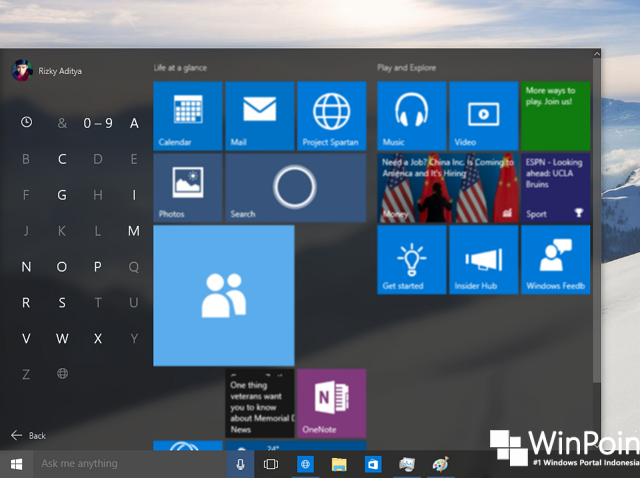Image resolution: width=640 pixels, height=478 pixels.
Task: Open the Paint palette taskbar icon
Action: [440, 464]
